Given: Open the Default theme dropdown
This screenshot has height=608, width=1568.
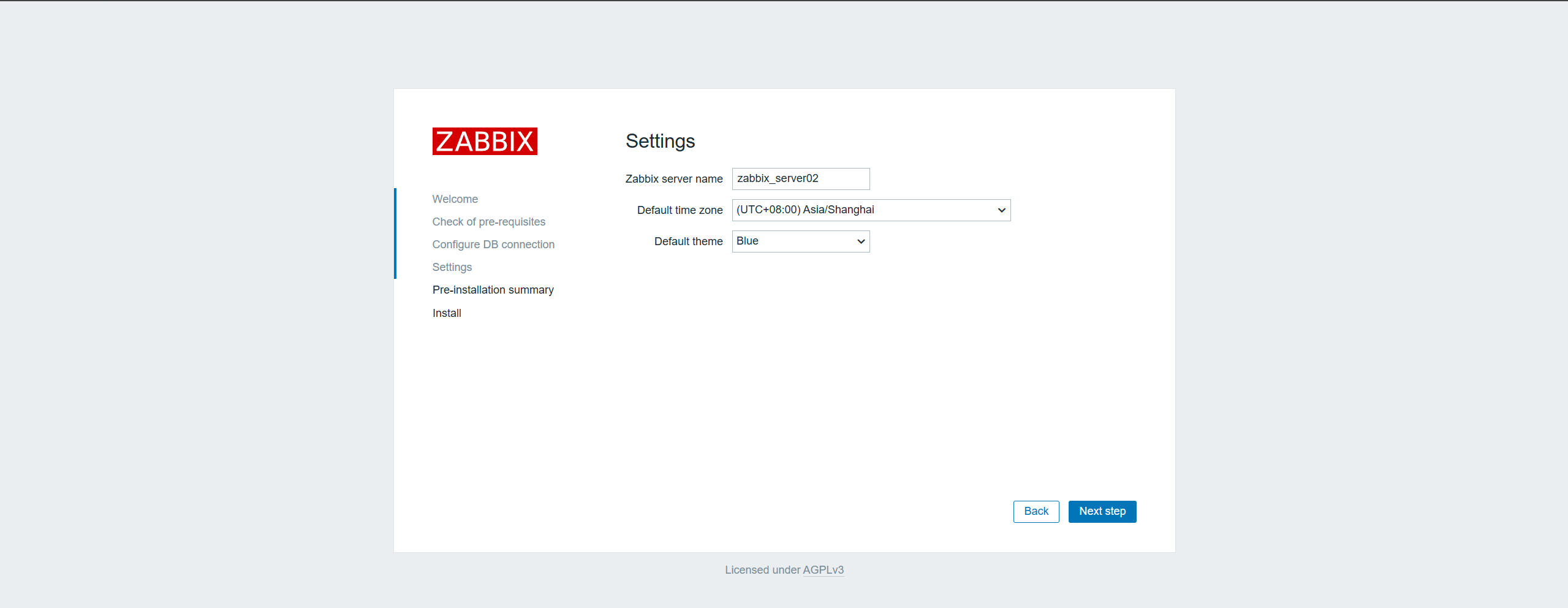Looking at the screenshot, I should pyautogui.click(x=801, y=241).
